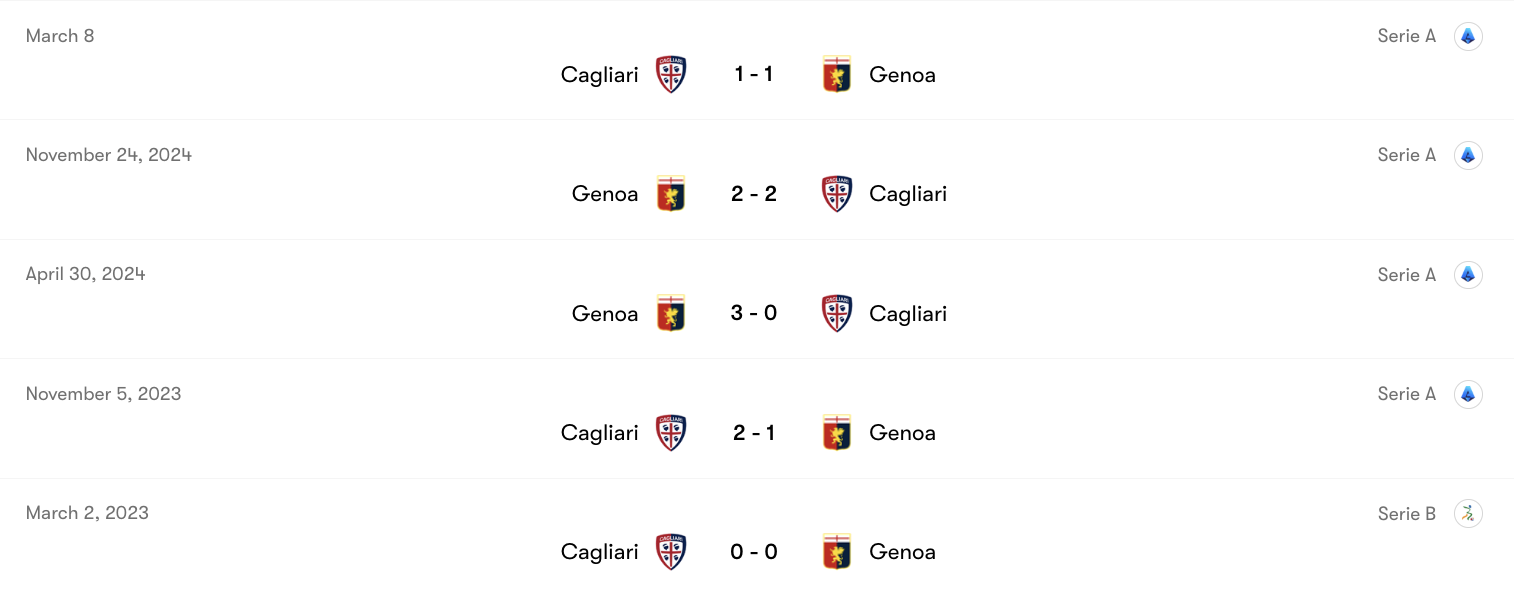Click the 2 - 2 scoreline from November 24
The image size is (1514, 590).
pyautogui.click(x=753, y=193)
